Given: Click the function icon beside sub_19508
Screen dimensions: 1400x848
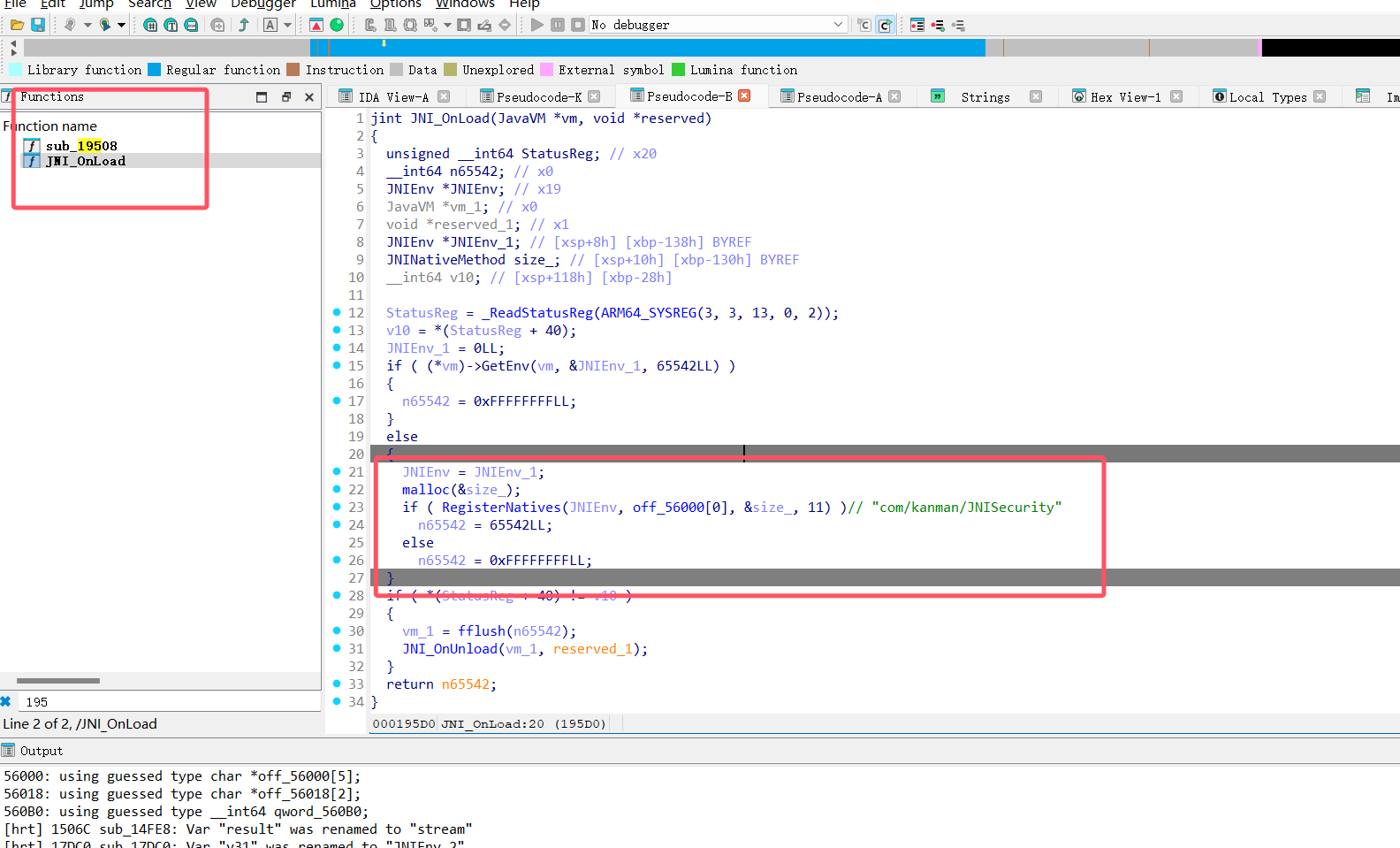Looking at the screenshot, I should point(32,146).
